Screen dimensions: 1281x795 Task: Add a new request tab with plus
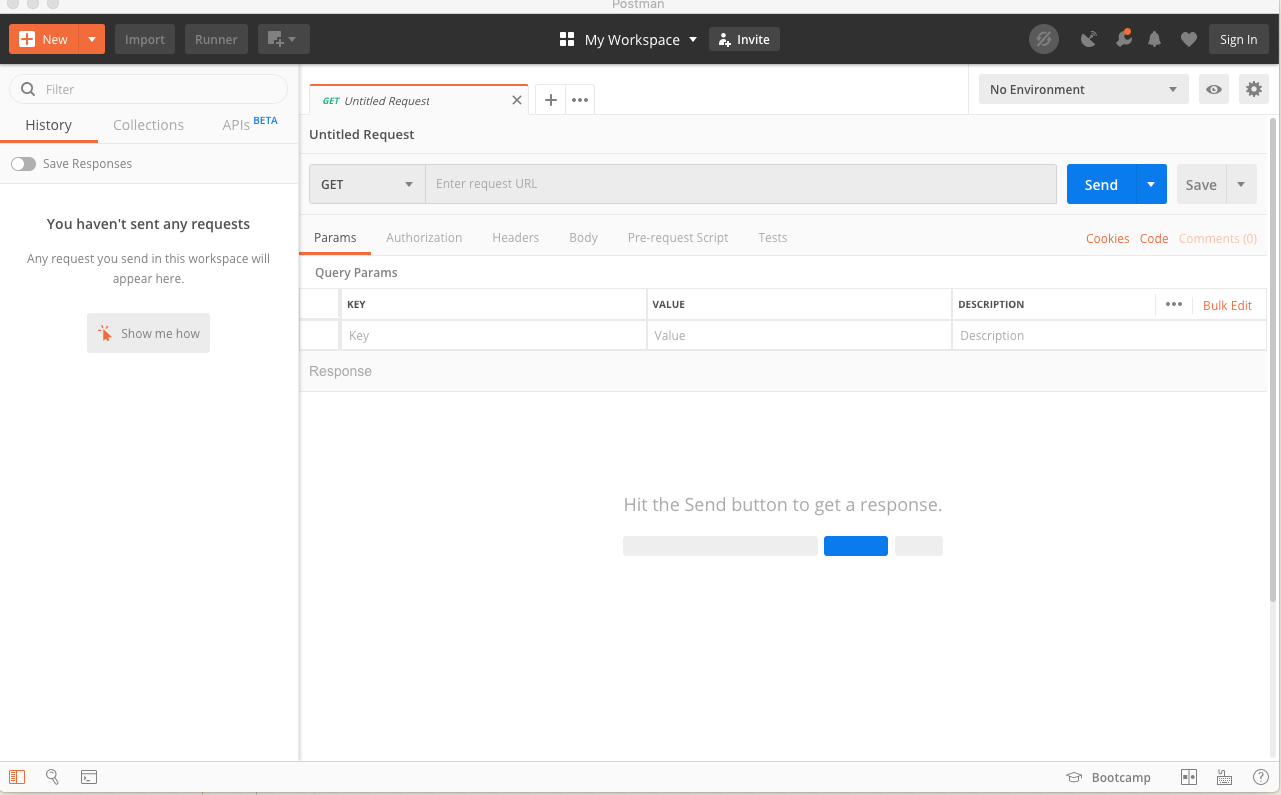pyautogui.click(x=550, y=100)
